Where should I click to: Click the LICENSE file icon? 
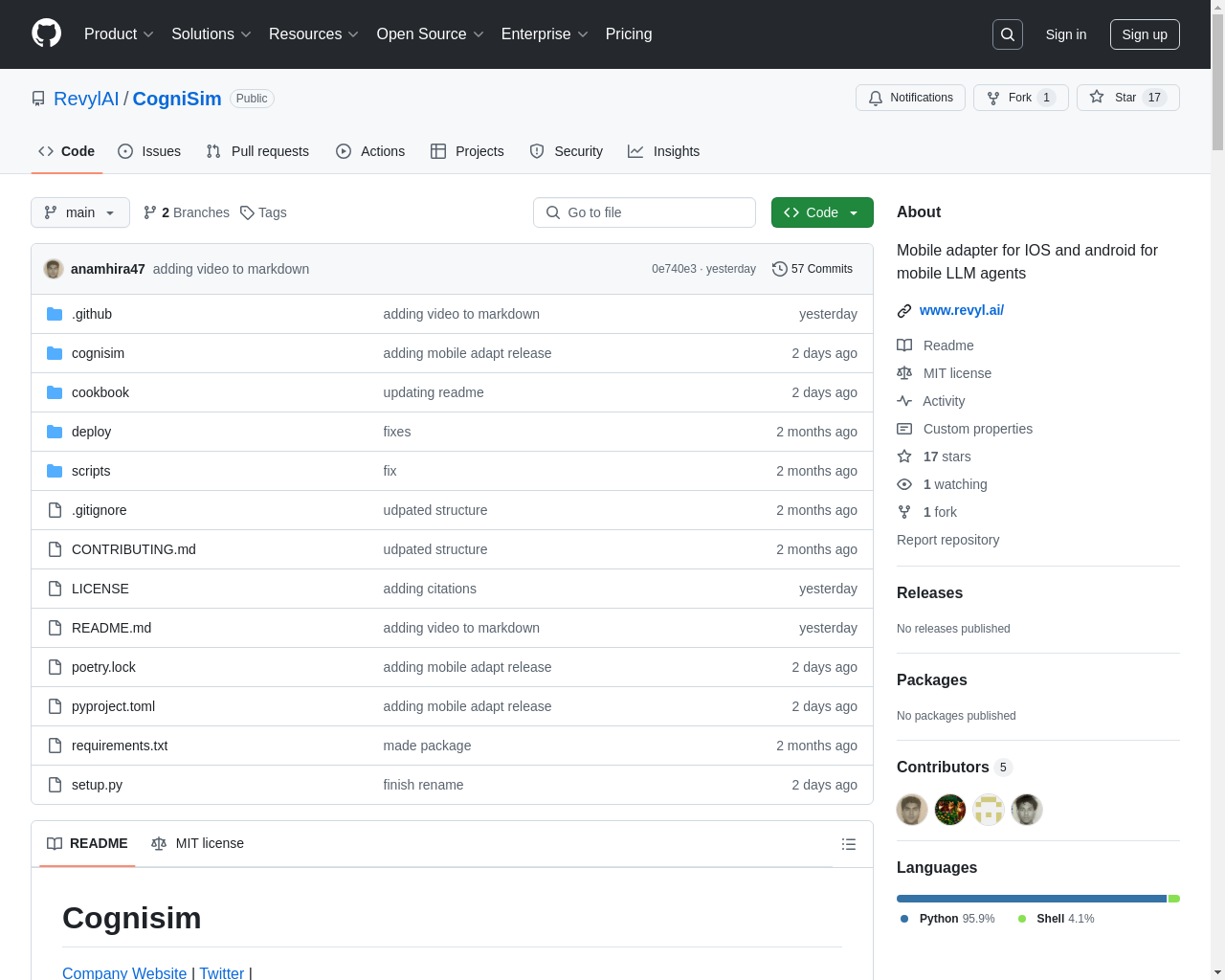point(55,589)
